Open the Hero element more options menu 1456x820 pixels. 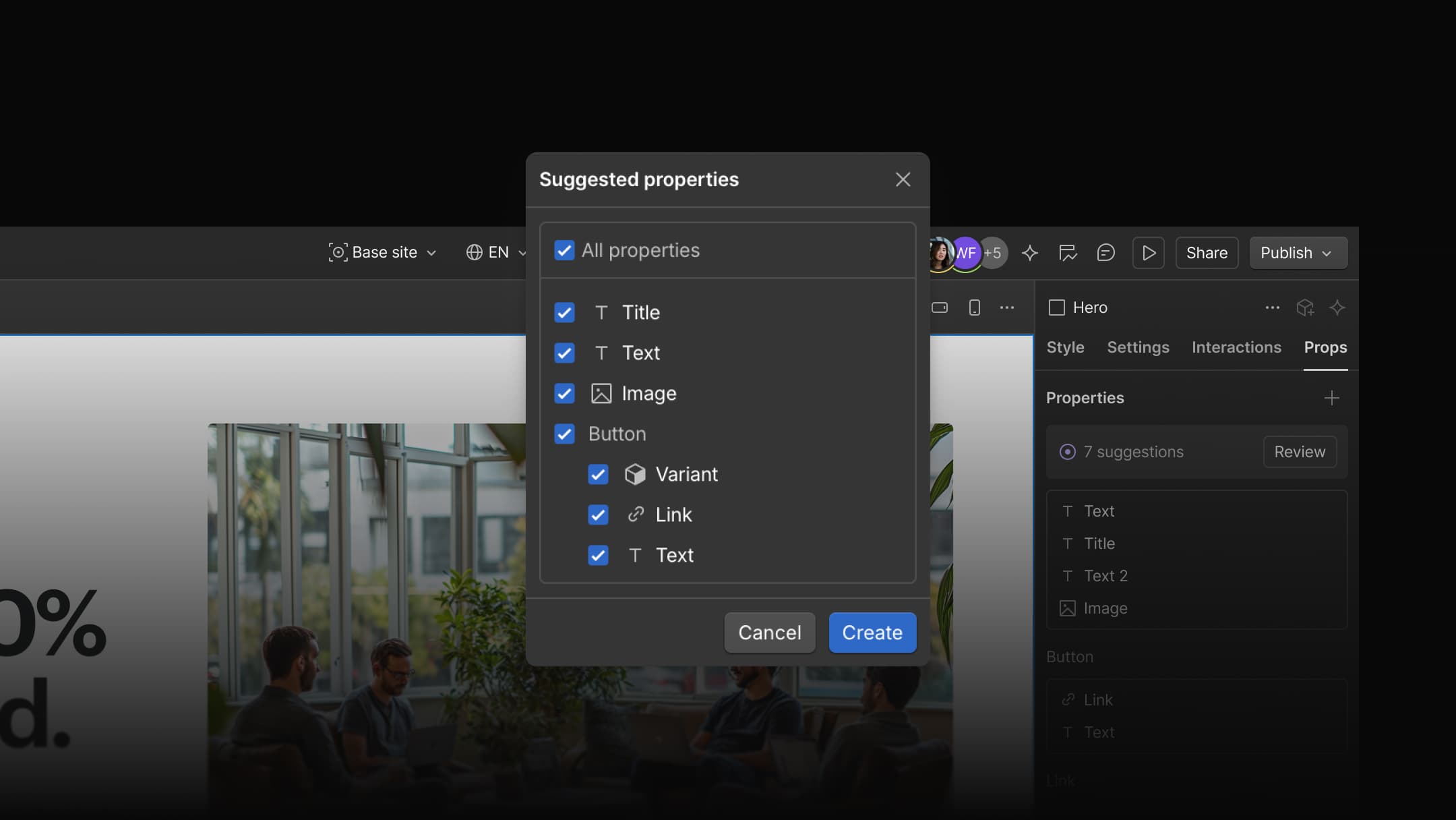click(1272, 307)
